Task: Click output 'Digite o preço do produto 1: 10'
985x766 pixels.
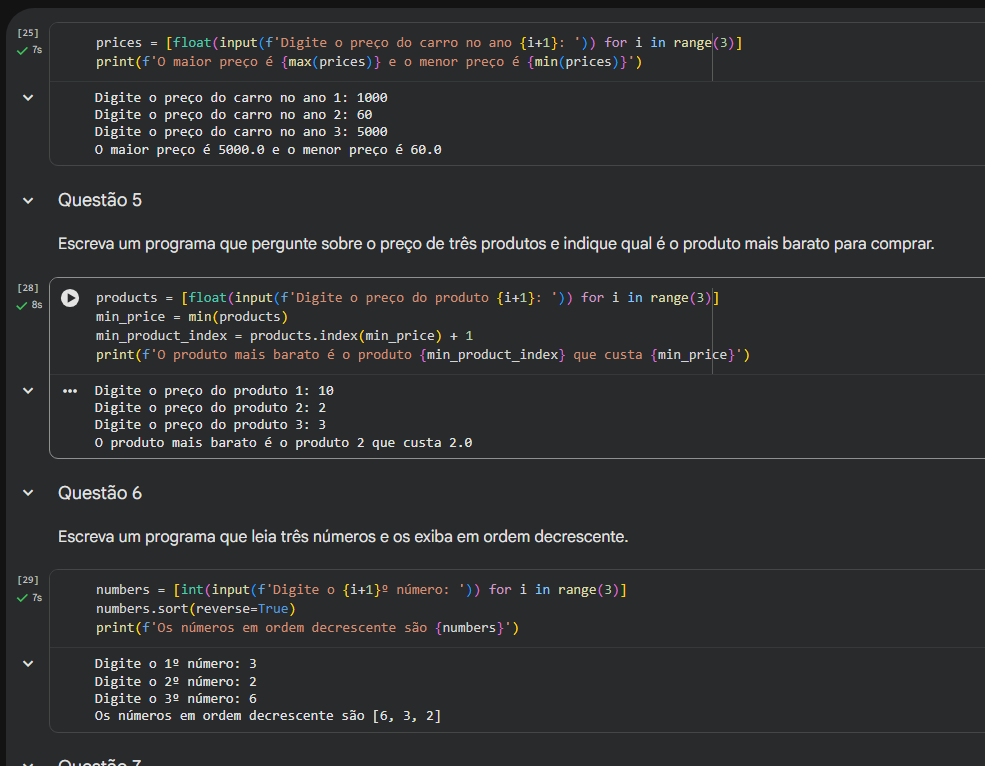Action: [214, 390]
